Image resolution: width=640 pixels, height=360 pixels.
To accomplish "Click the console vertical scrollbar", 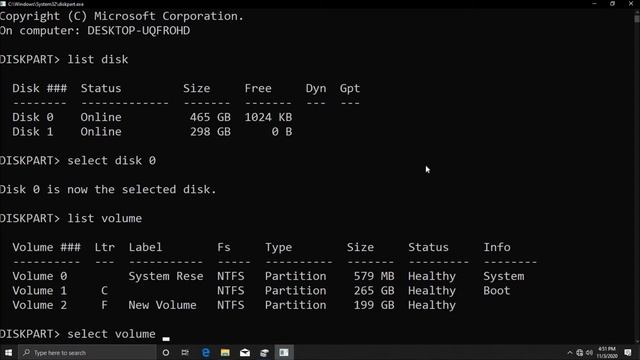I will click(x=637, y=176).
